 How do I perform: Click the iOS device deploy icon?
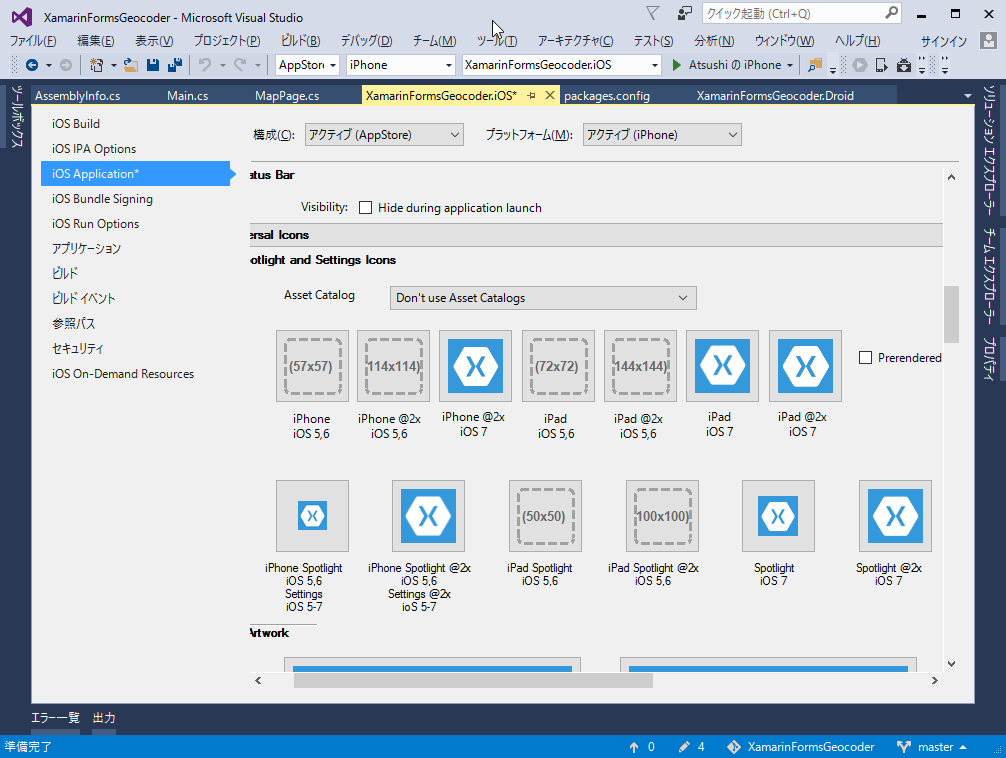pyautogui.click(x=882, y=65)
